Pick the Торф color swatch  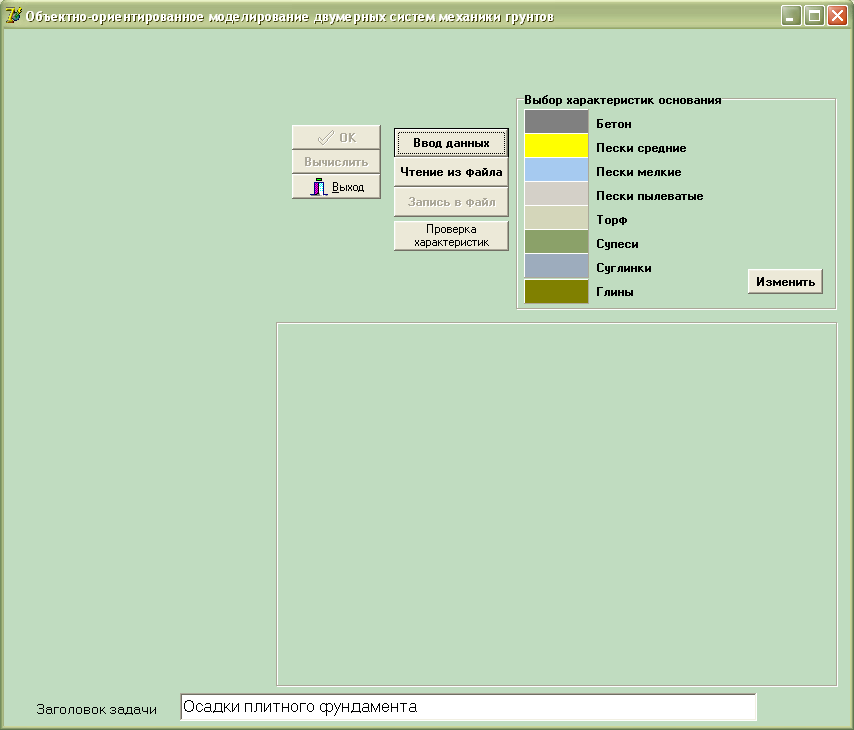[556, 217]
